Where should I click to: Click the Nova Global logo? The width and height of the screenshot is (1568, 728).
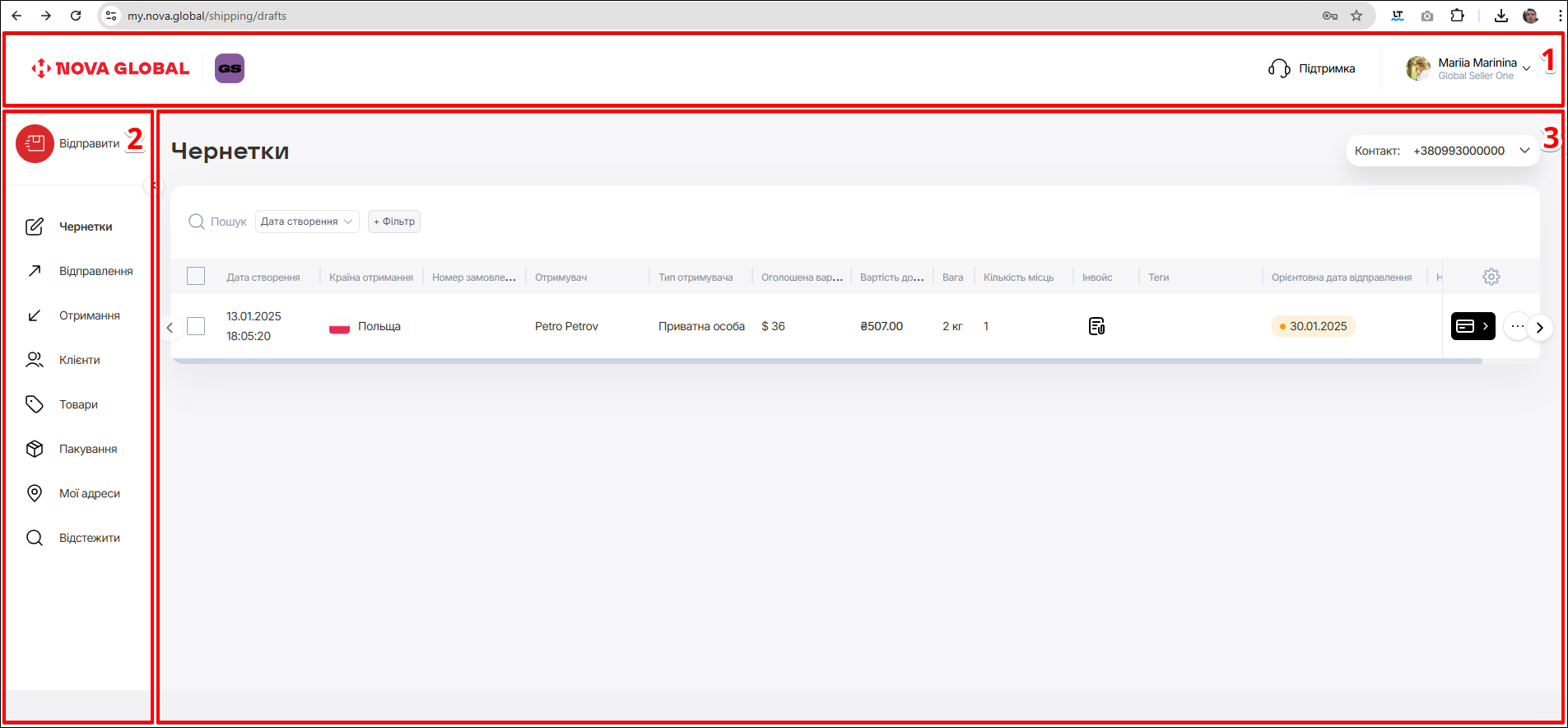click(x=110, y=68)
